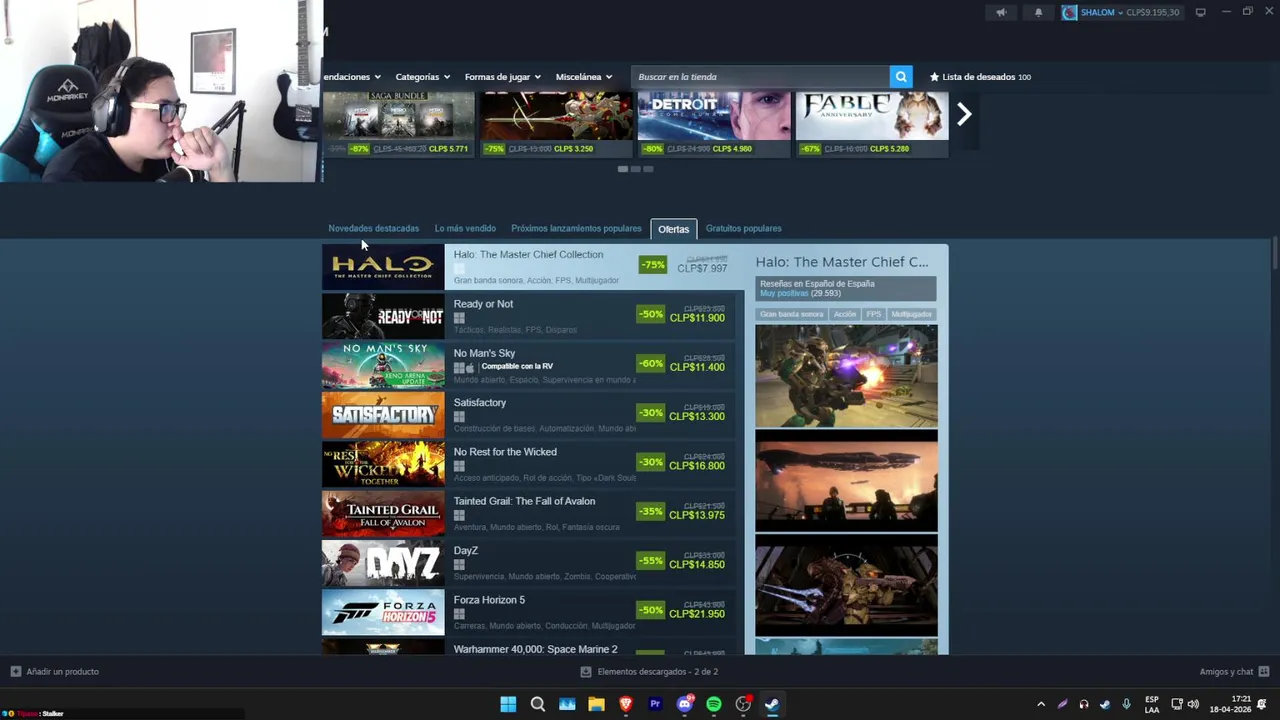
Task: Click the 'Buscar en la tienda' search field
Action: coord(761,76)
